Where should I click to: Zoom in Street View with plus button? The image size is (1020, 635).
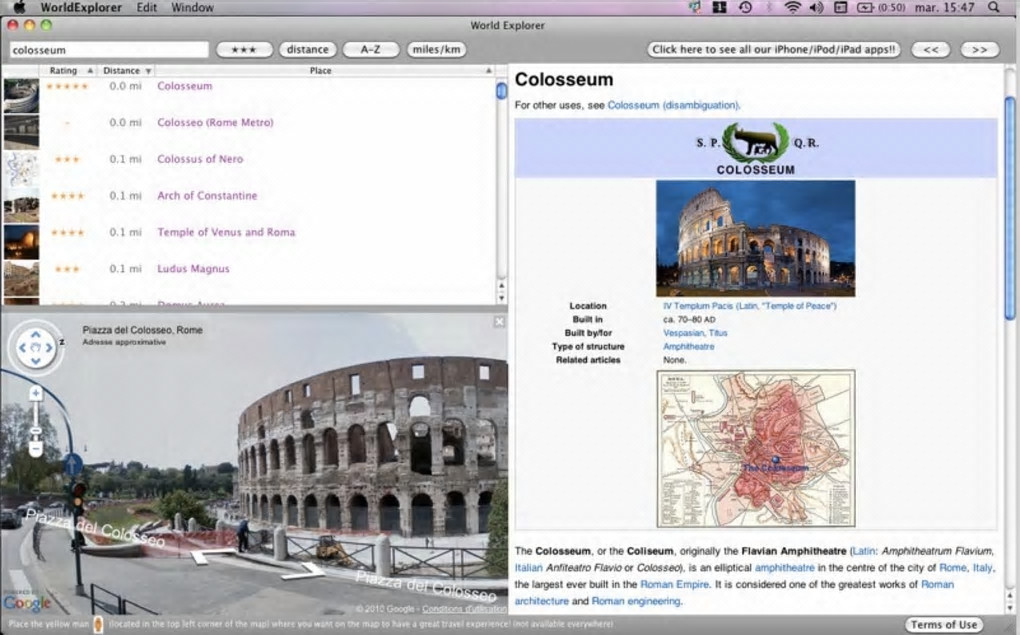click(x=36, y=393)
